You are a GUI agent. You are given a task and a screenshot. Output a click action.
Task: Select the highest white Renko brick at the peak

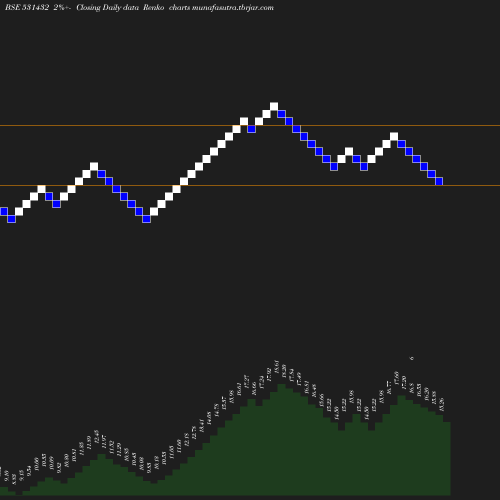pyautogui.click(x=274, y=107)
